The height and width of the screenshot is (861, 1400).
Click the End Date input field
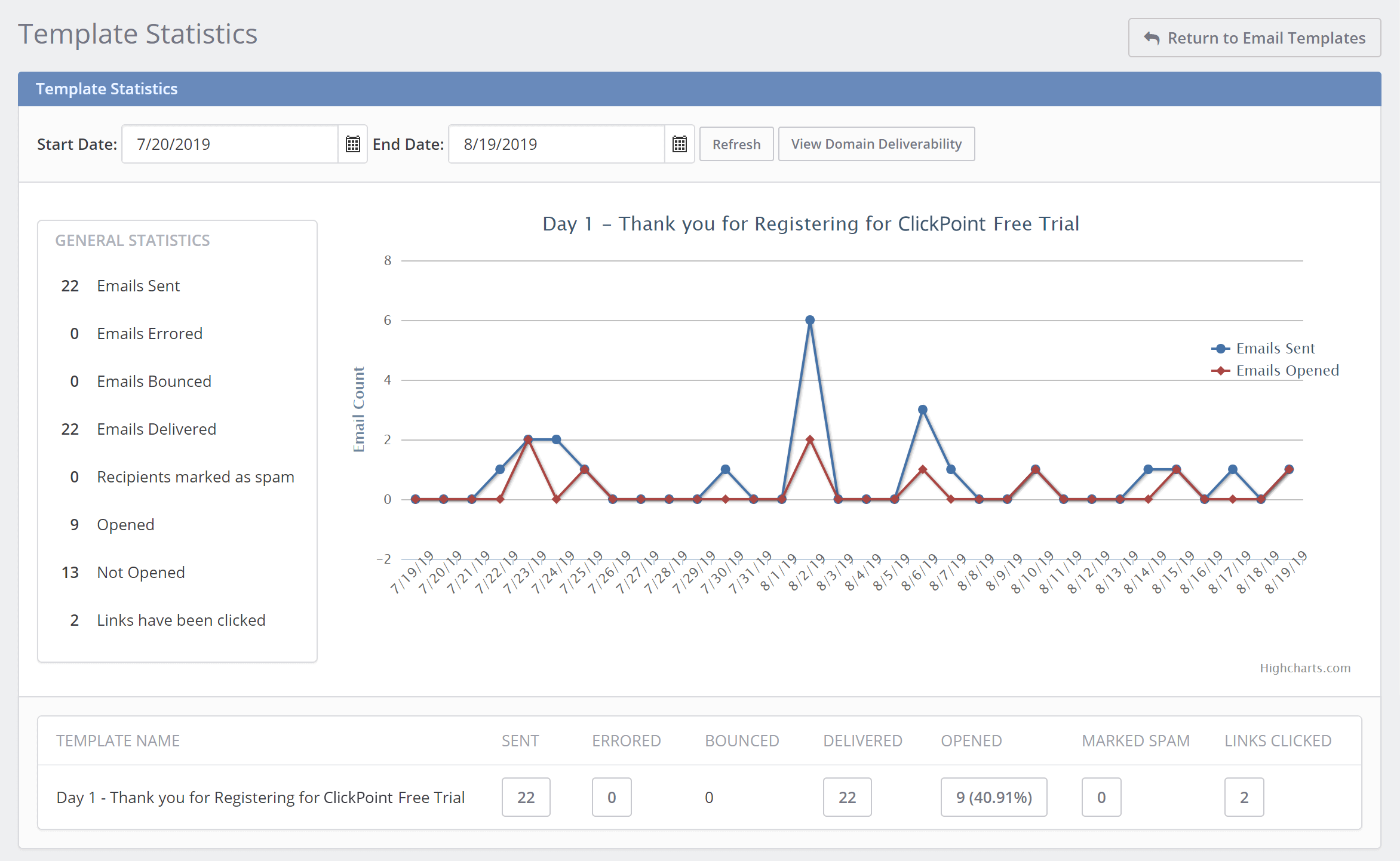(x=557, y=144)
